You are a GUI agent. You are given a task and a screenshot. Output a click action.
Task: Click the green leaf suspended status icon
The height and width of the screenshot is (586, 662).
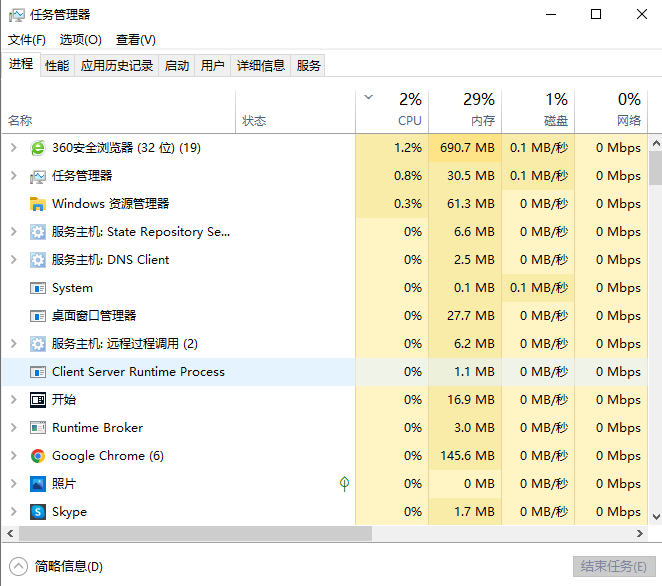(344, 484)
